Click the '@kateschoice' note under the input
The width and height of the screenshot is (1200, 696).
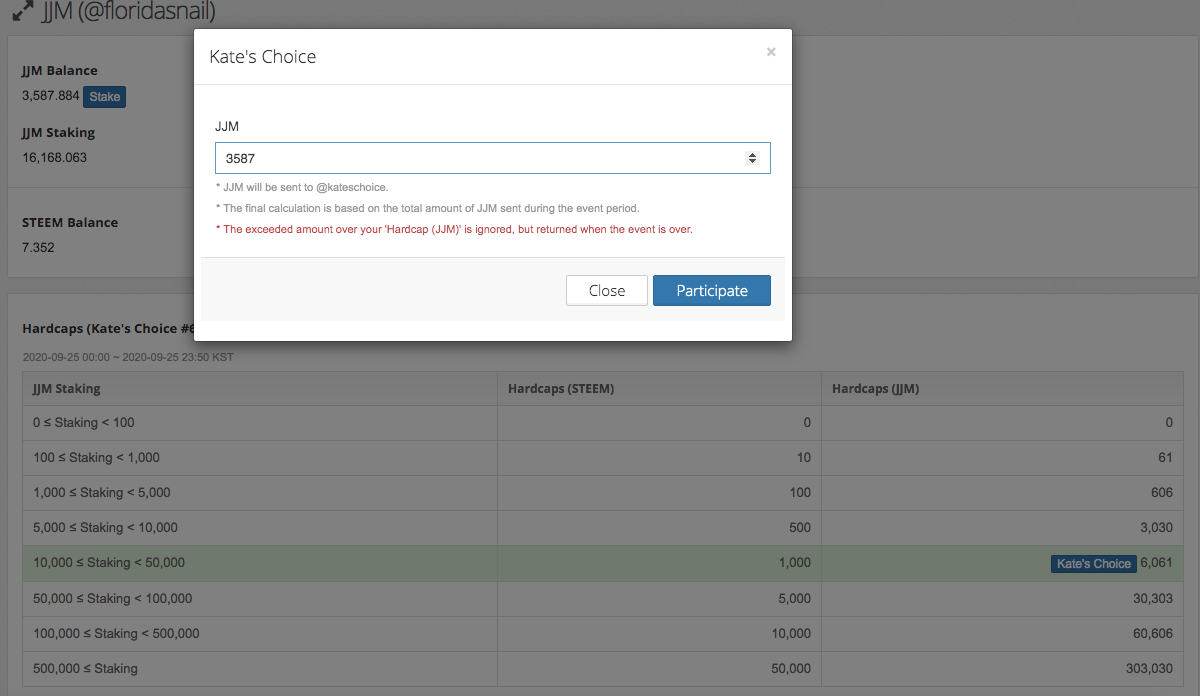(x=301, y=187)
